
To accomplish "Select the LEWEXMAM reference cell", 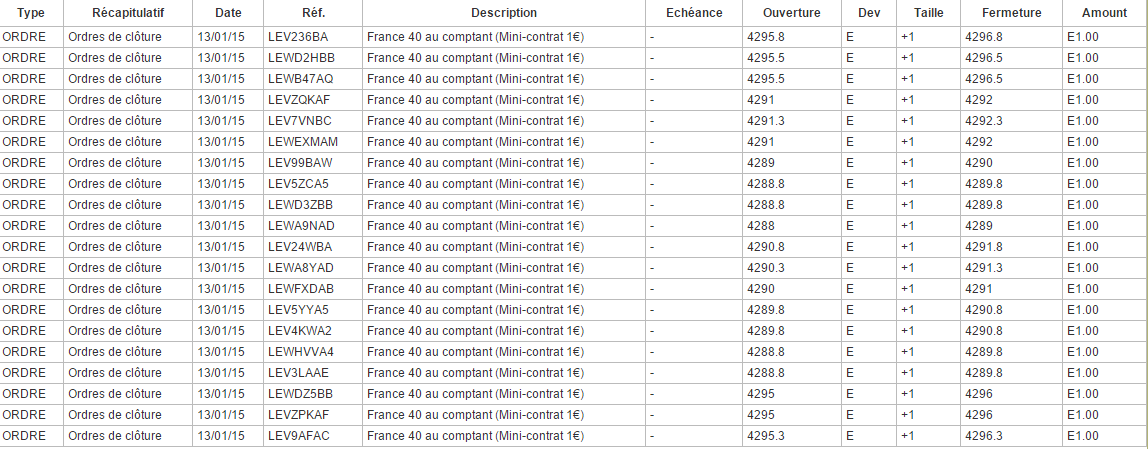I will (x=303, y=142).
